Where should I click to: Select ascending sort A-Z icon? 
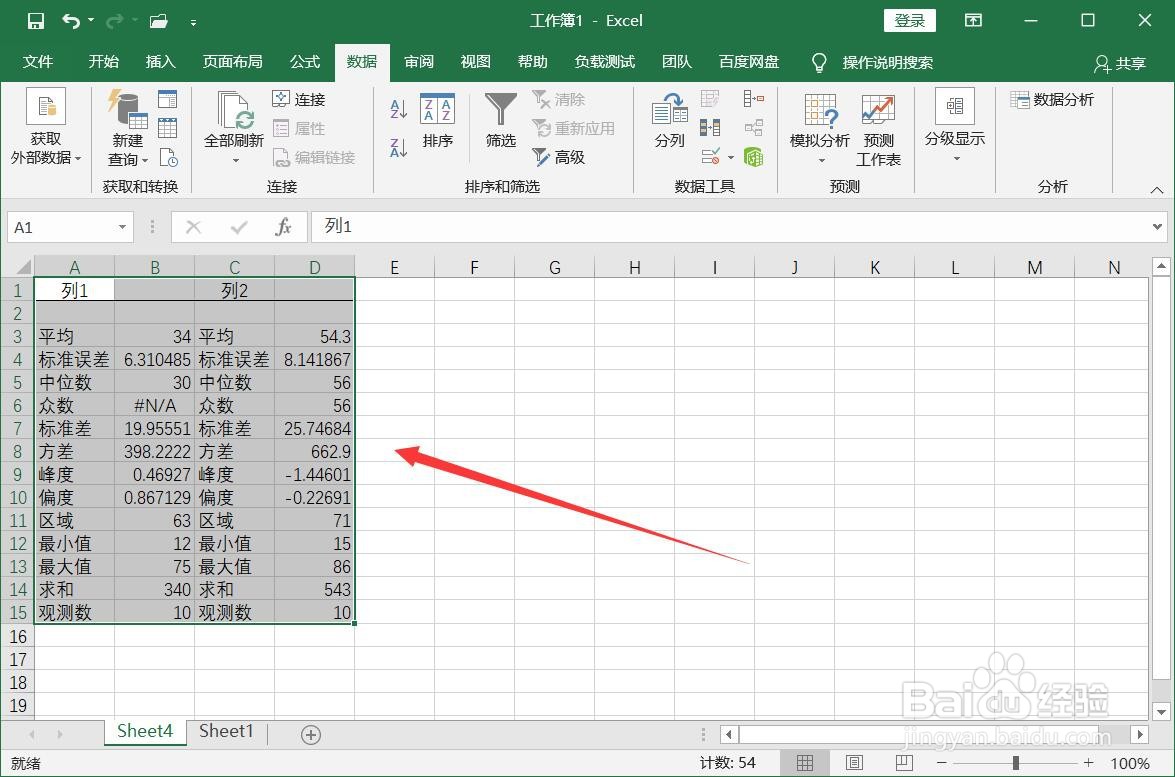coord(396,108)
